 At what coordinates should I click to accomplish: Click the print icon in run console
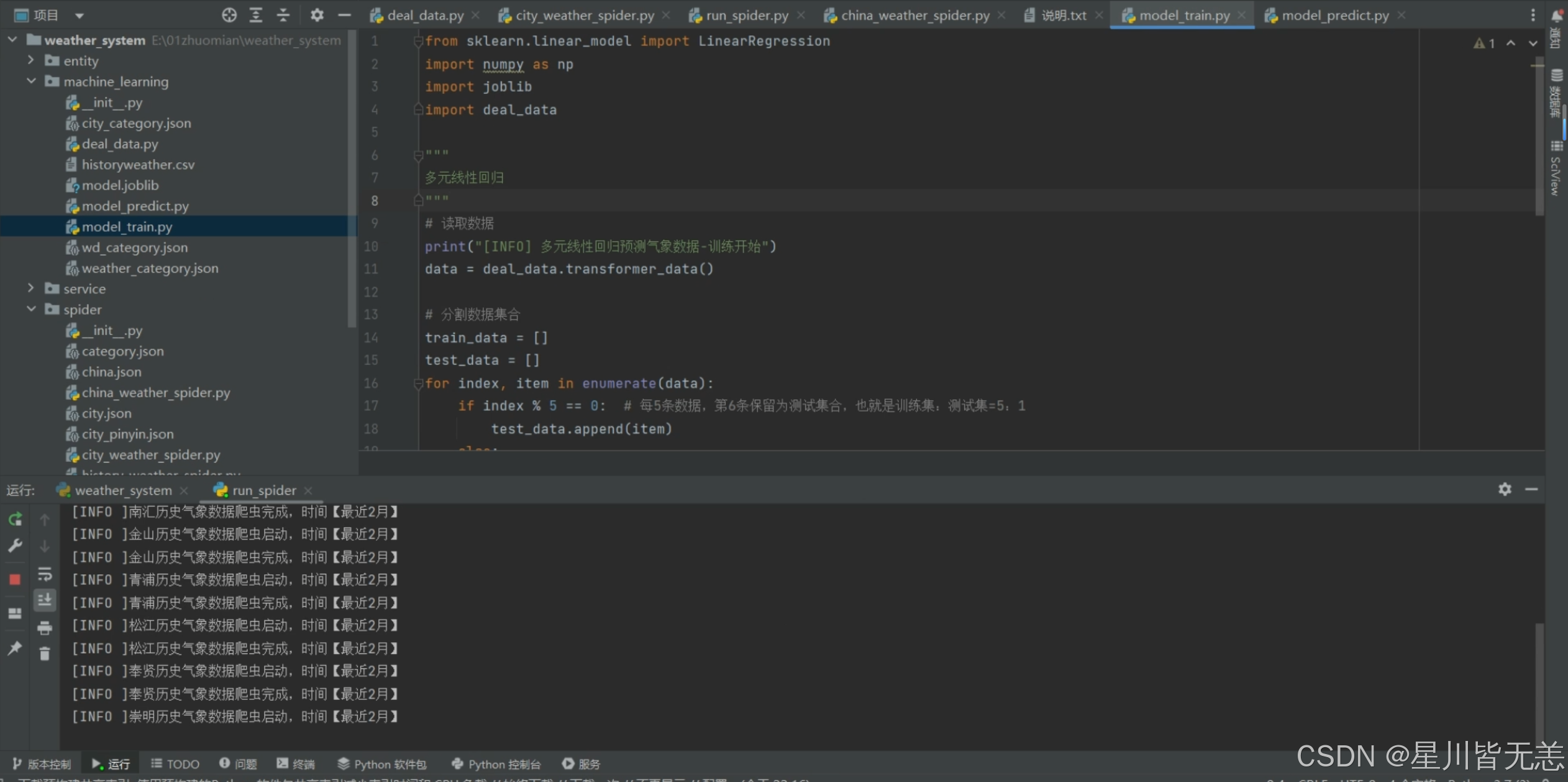tap(45, 628)
